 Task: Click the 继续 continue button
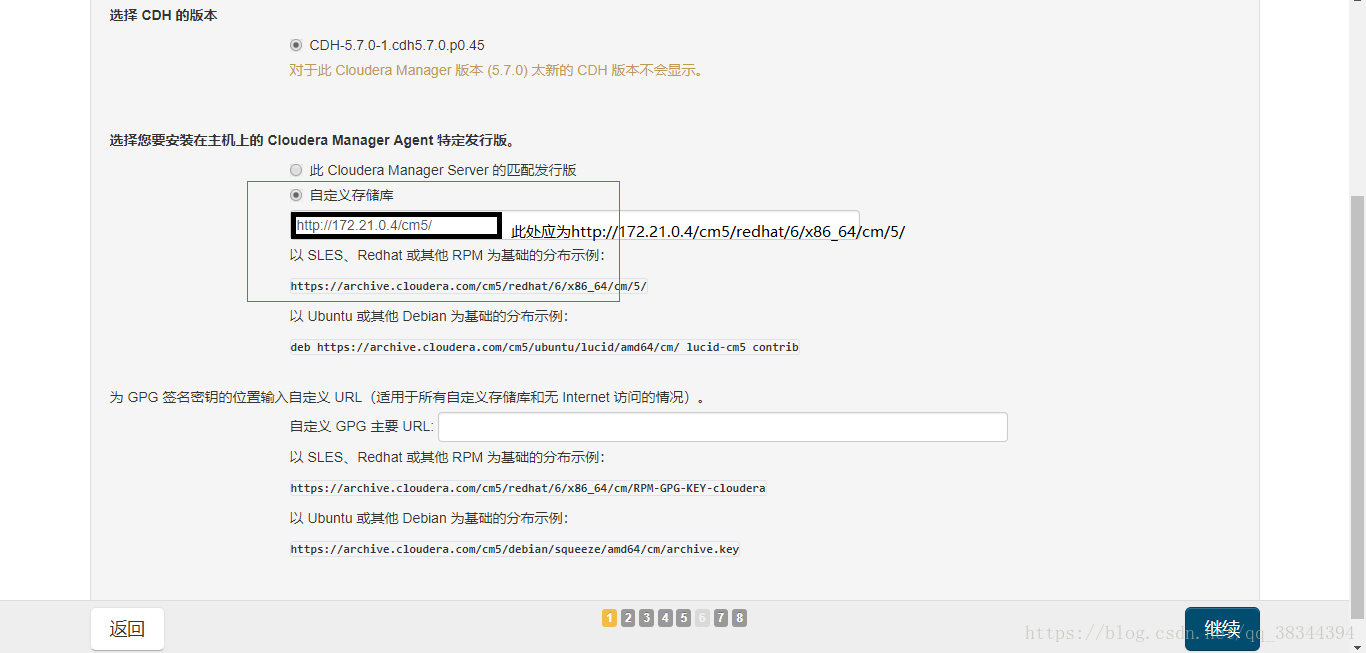pos(1222,629)
